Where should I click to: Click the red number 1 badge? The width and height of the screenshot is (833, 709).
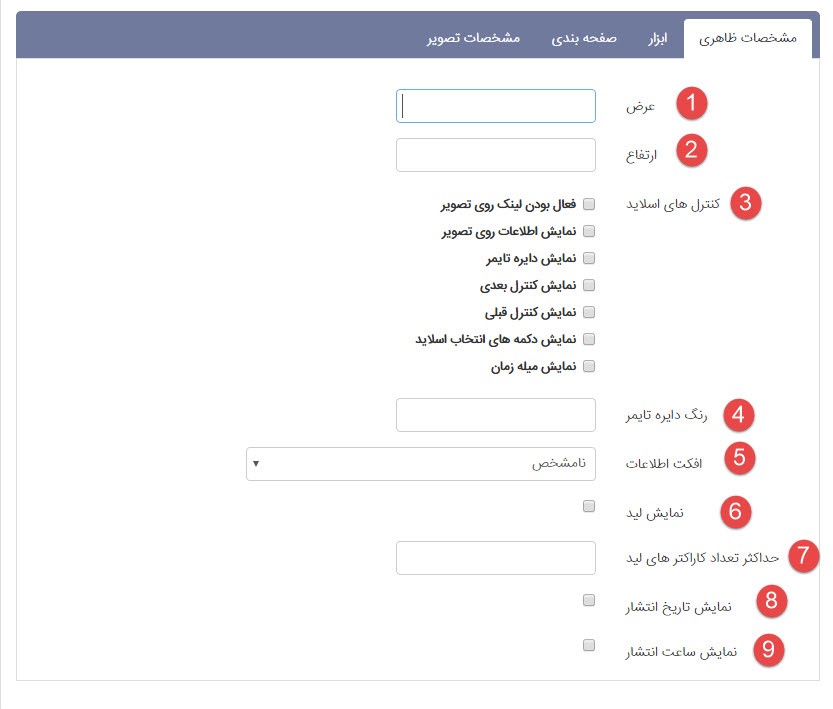pyautogui.click(x=691, y=103)
